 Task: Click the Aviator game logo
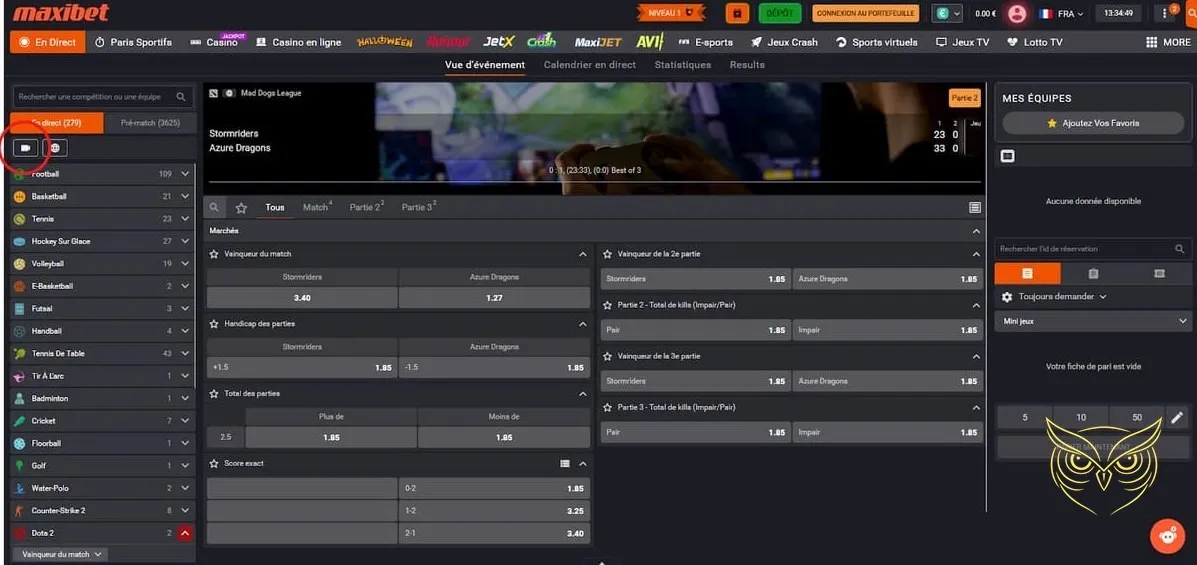[448, 42]
